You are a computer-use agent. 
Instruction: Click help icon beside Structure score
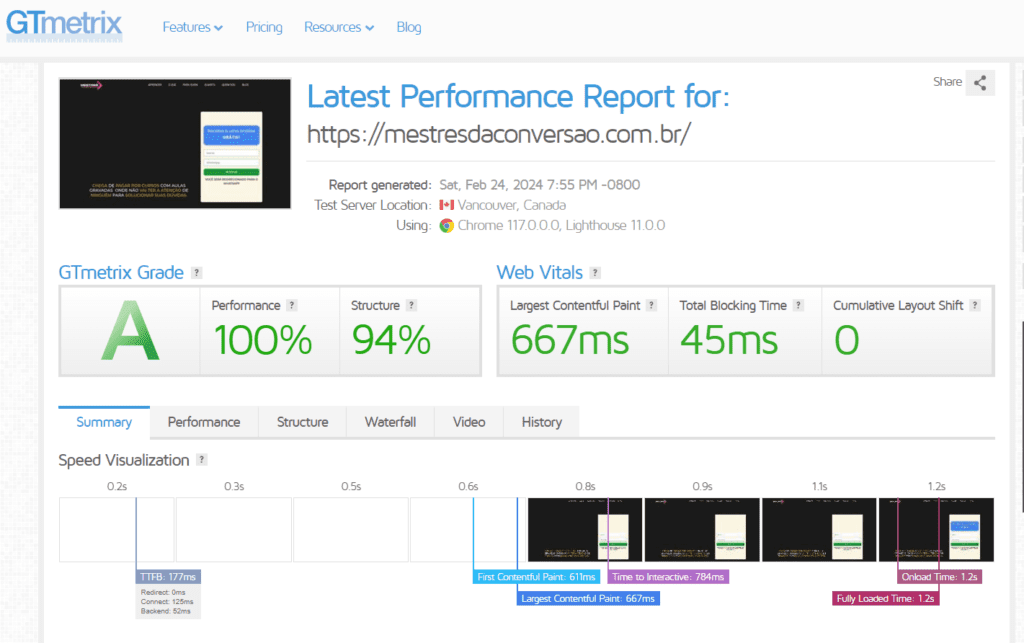coord(411,306)
